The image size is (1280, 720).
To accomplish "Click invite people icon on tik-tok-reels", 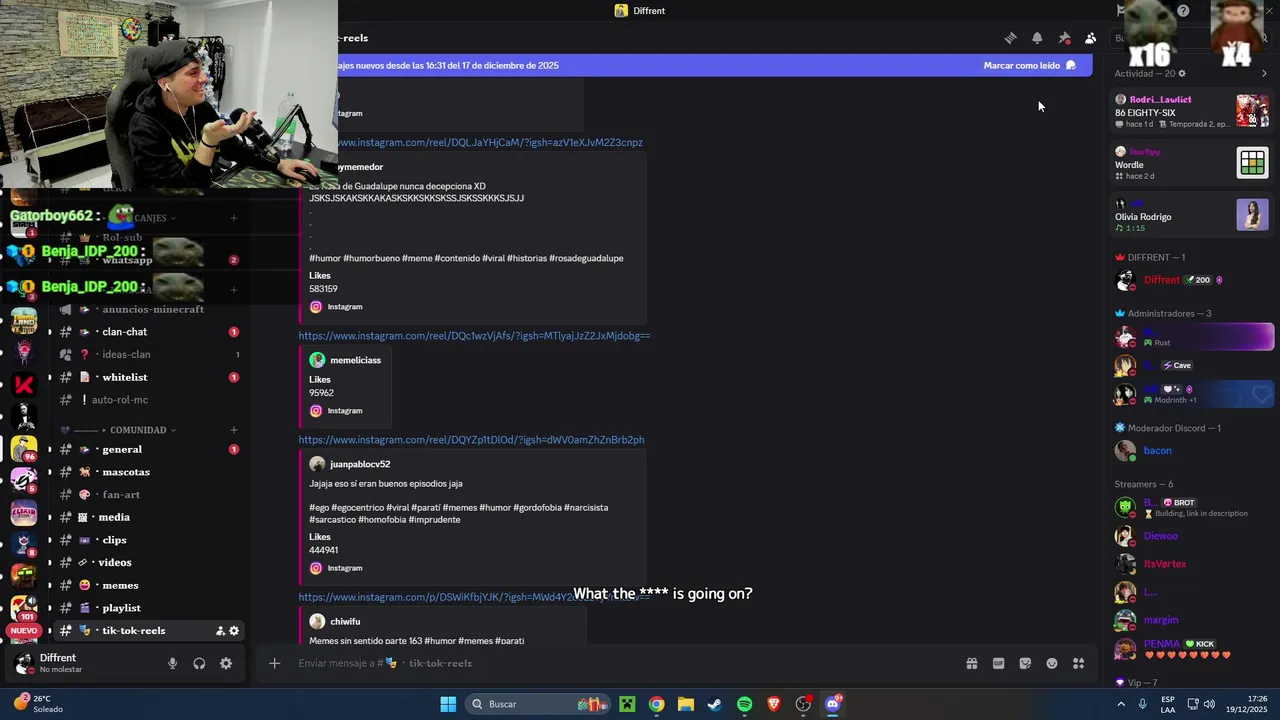I will pos(220,631).
